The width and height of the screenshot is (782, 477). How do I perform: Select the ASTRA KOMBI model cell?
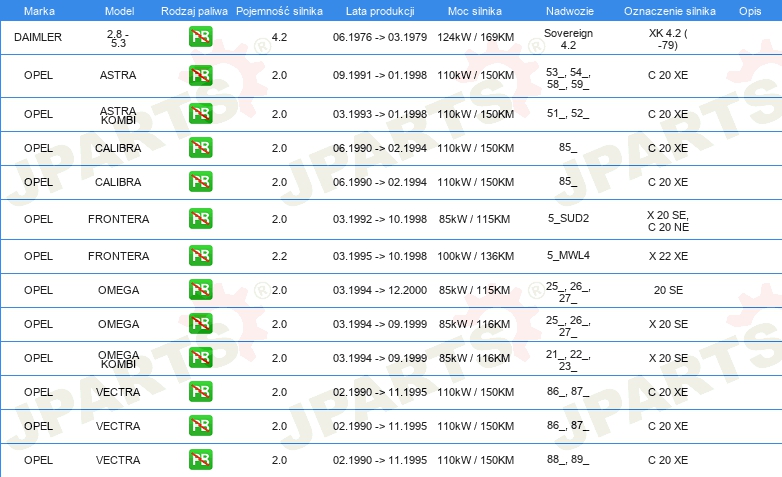(118, 115)
